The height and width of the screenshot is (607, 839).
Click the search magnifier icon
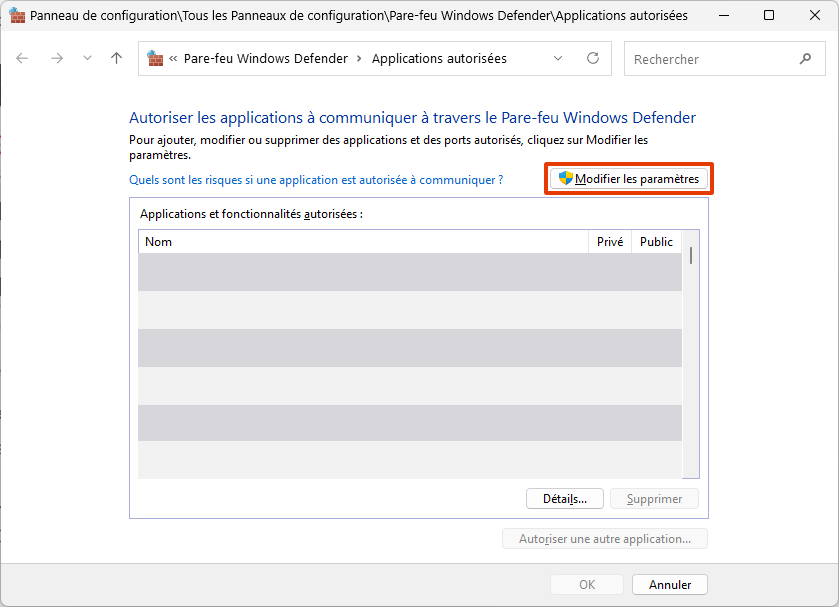[805, 58]
